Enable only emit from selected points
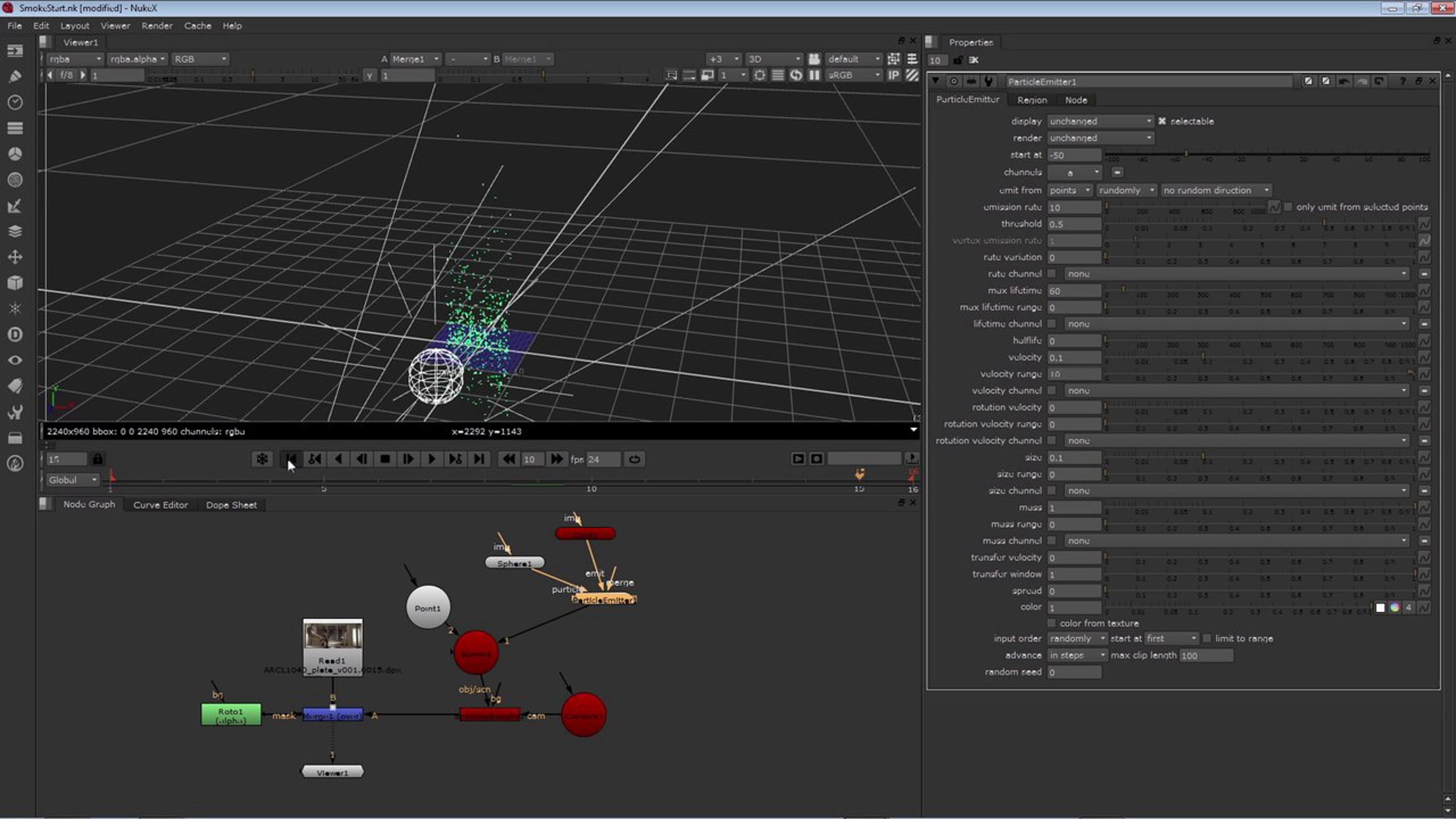The width and height of the screenshot is (1456, 819). [1288, 207]
